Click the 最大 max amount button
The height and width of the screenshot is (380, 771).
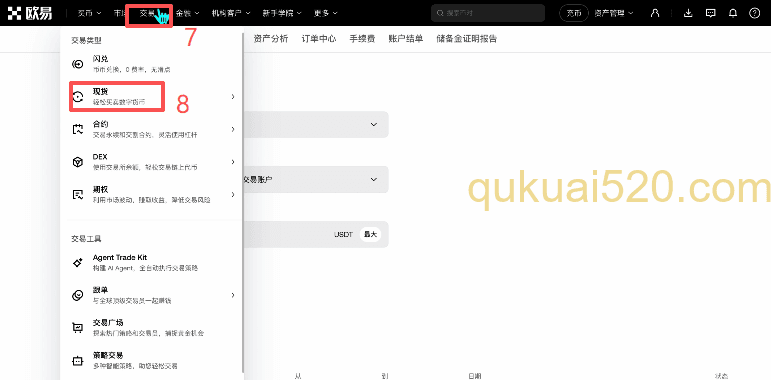coord(370,234)
